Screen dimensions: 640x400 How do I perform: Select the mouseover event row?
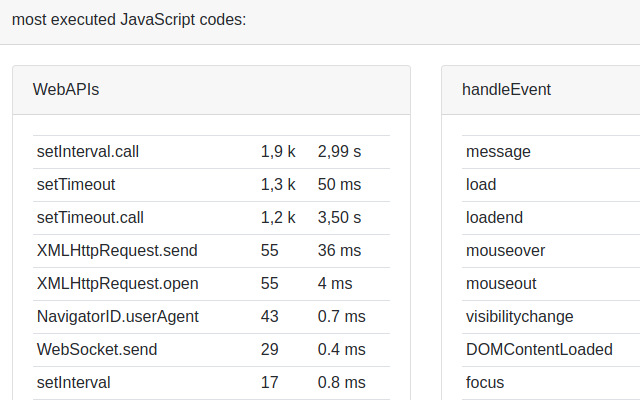[551, 251]
